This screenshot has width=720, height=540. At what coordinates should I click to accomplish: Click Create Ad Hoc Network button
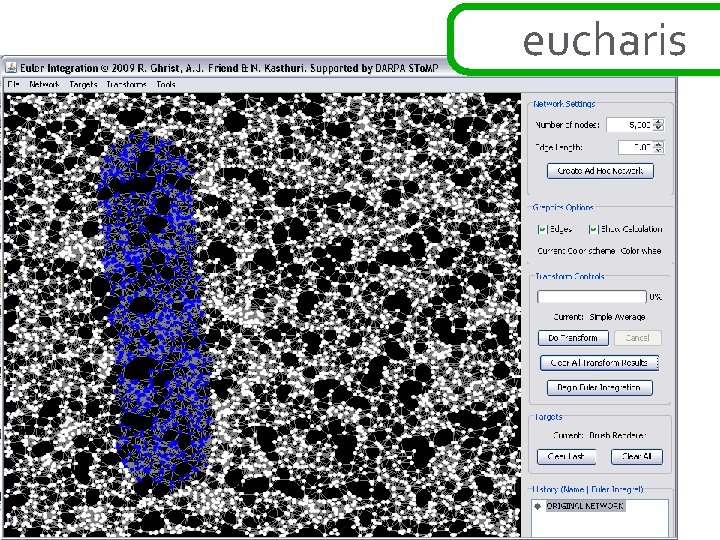tap(600, 171)
